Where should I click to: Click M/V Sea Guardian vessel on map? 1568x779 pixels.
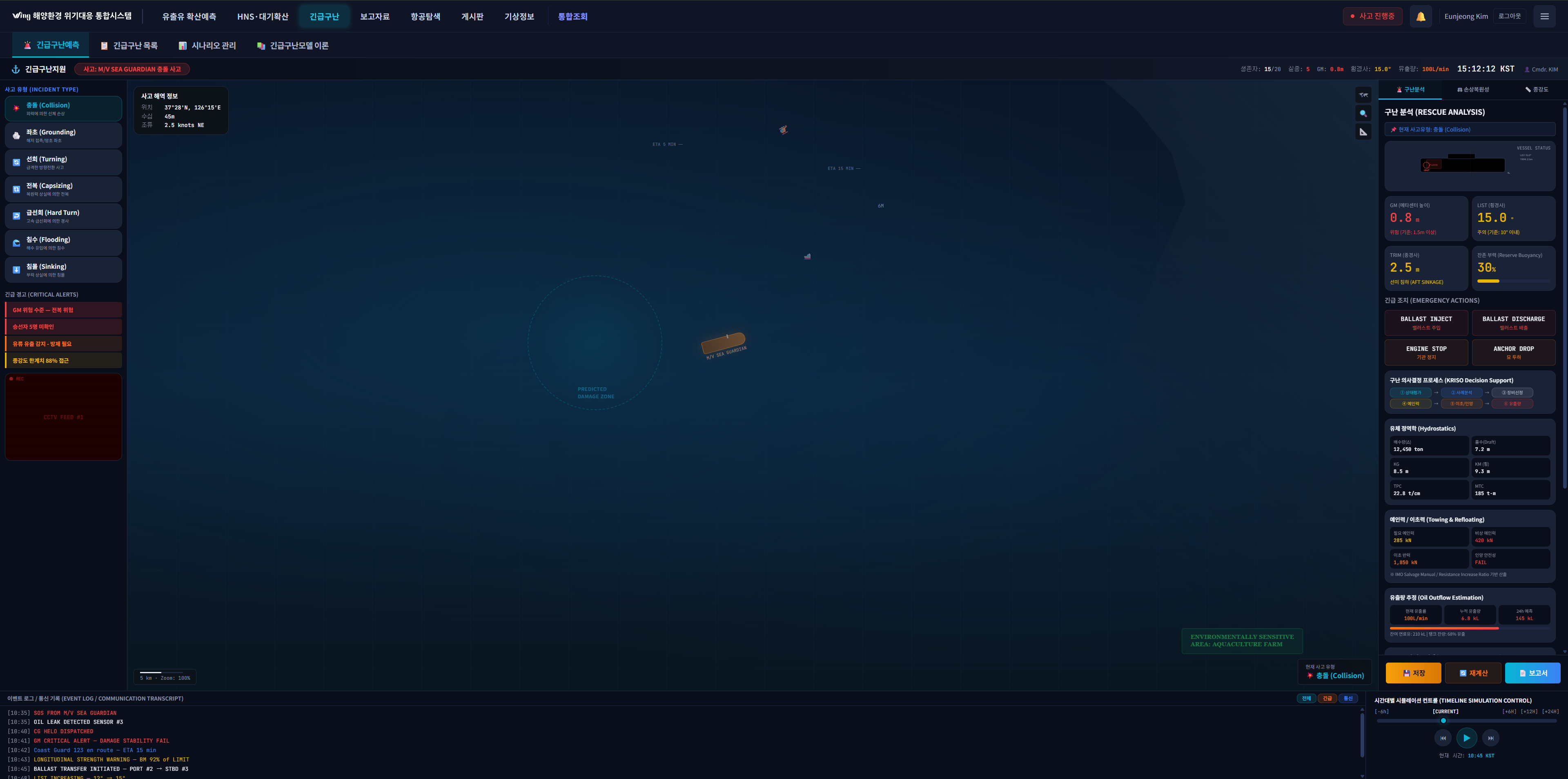[723, 343]
